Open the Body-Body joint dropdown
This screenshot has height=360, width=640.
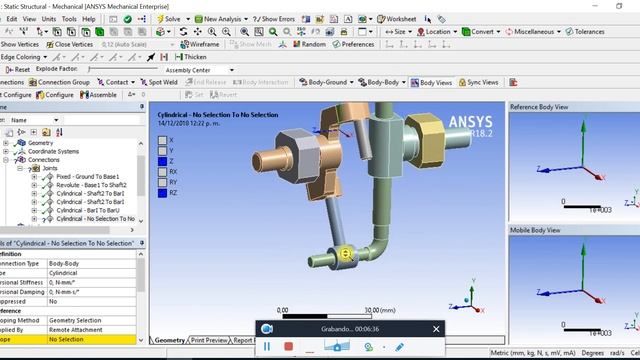pyautogui.click(x=404, y=82)
